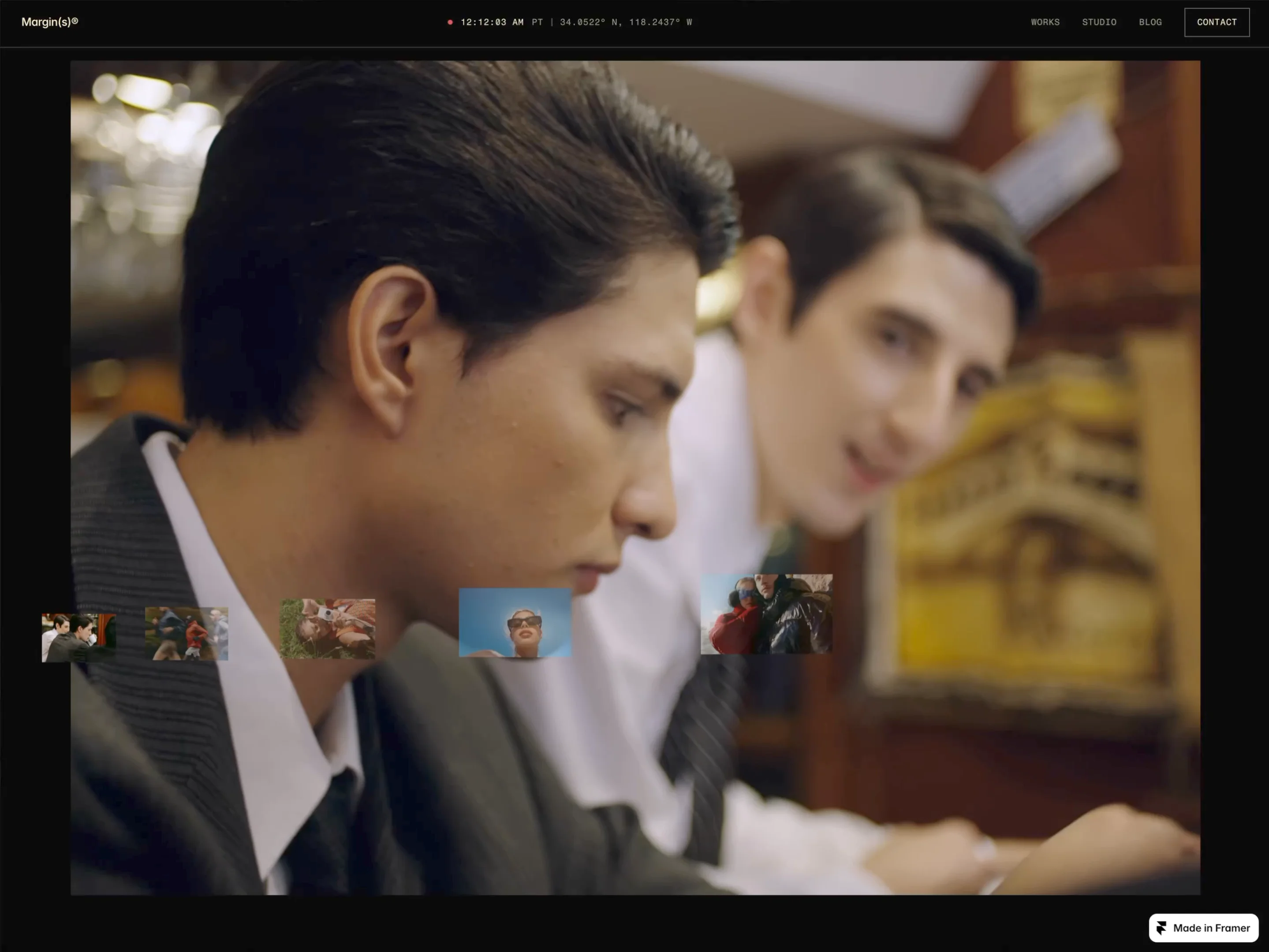
Task: Open the BLOG link
Action: tap(1150, 22)
